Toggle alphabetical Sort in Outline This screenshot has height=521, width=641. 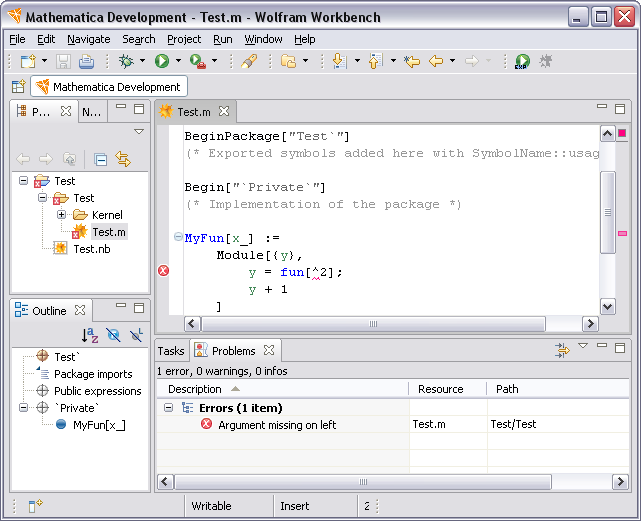click(90, 335)
